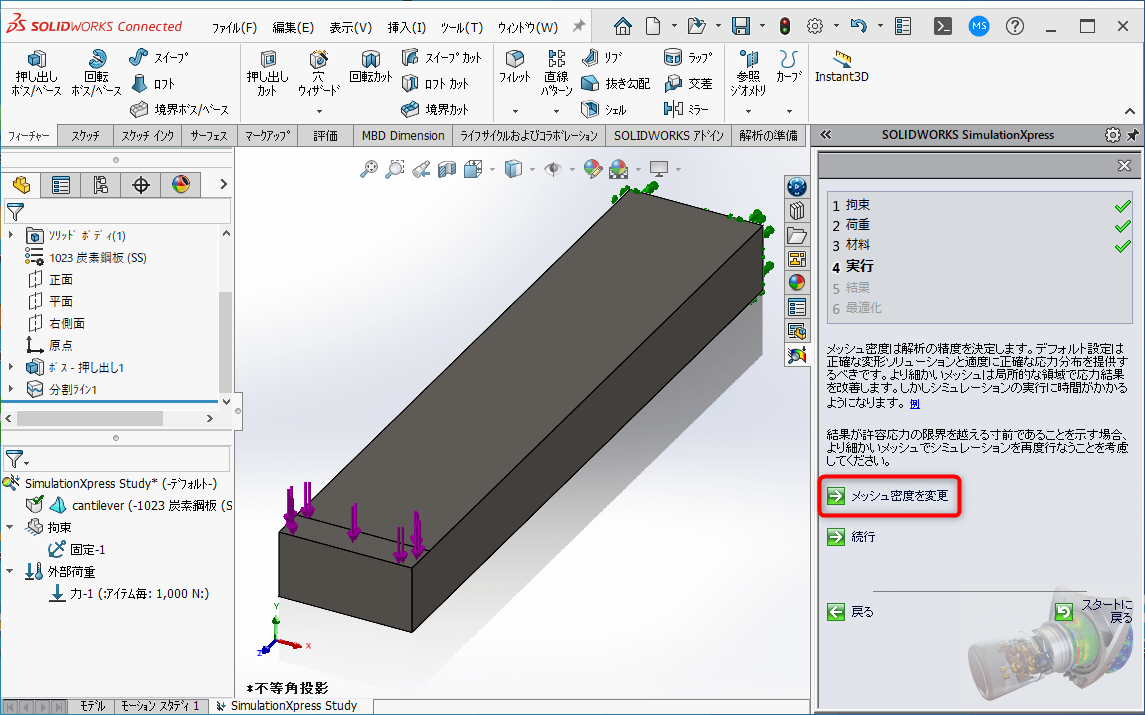Select the ミラー feature icon
1145x715 pixels.
pyautogui.click(x=674, y=108)
